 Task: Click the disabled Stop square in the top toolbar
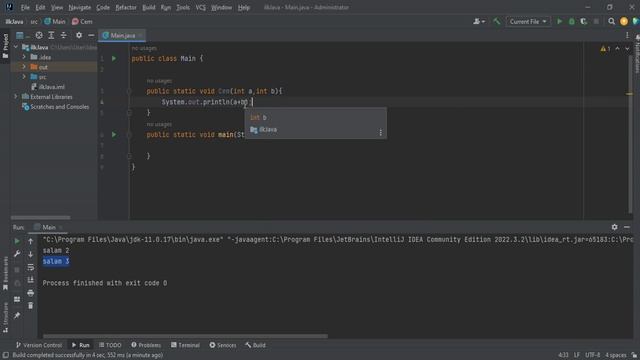click(596, 22)
